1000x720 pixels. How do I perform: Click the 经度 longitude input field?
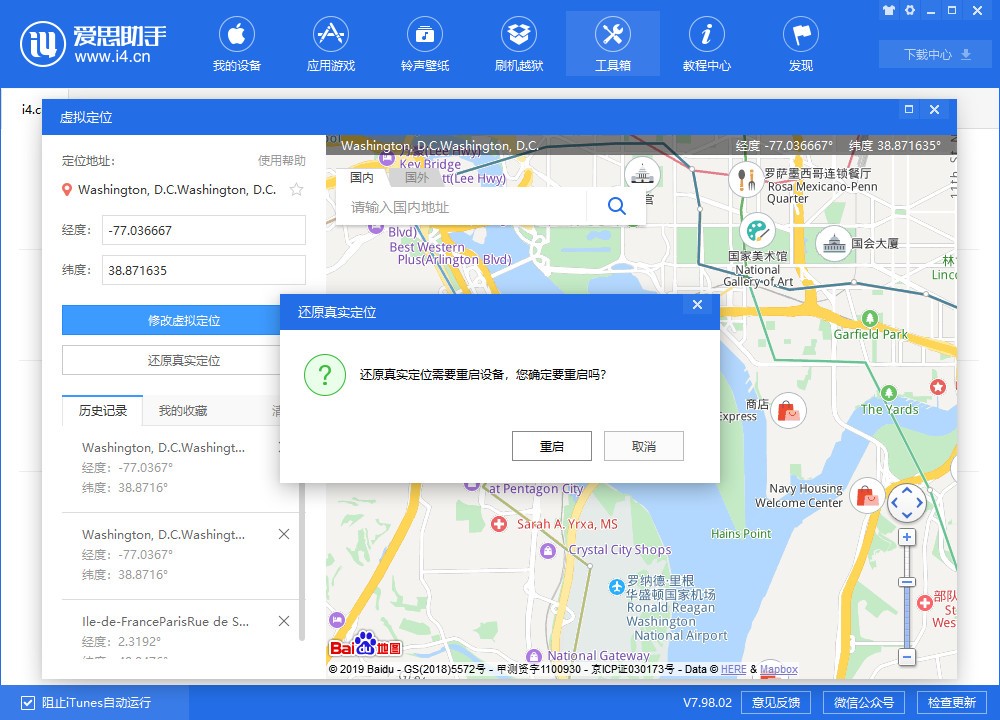pyautogui.click(x=204, y=230)
